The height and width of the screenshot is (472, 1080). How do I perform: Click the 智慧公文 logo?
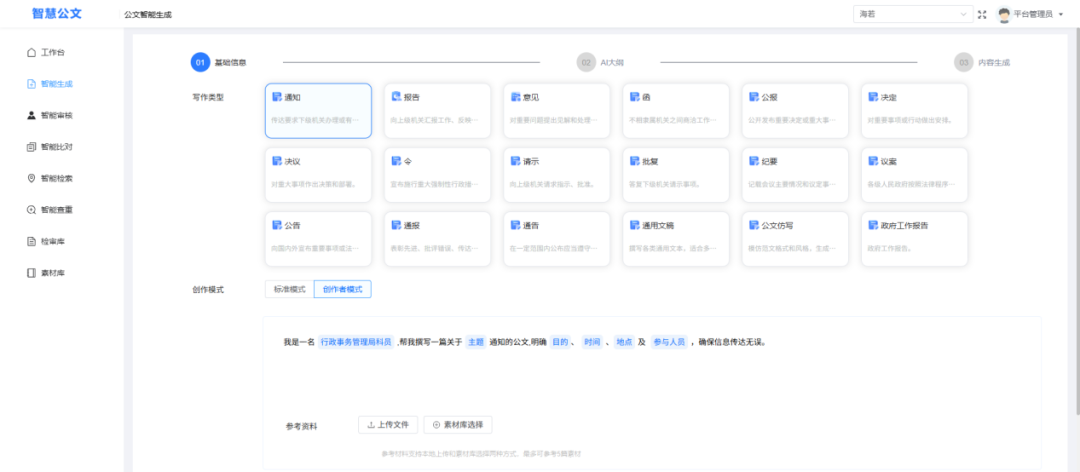pyautogui.click(x=56, y=14)
